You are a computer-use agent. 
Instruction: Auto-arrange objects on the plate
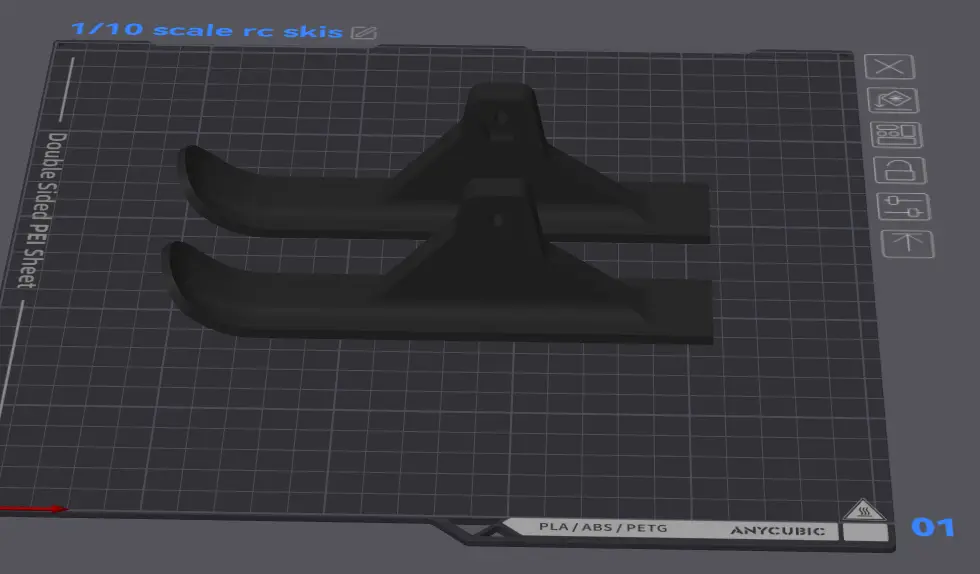897,135
